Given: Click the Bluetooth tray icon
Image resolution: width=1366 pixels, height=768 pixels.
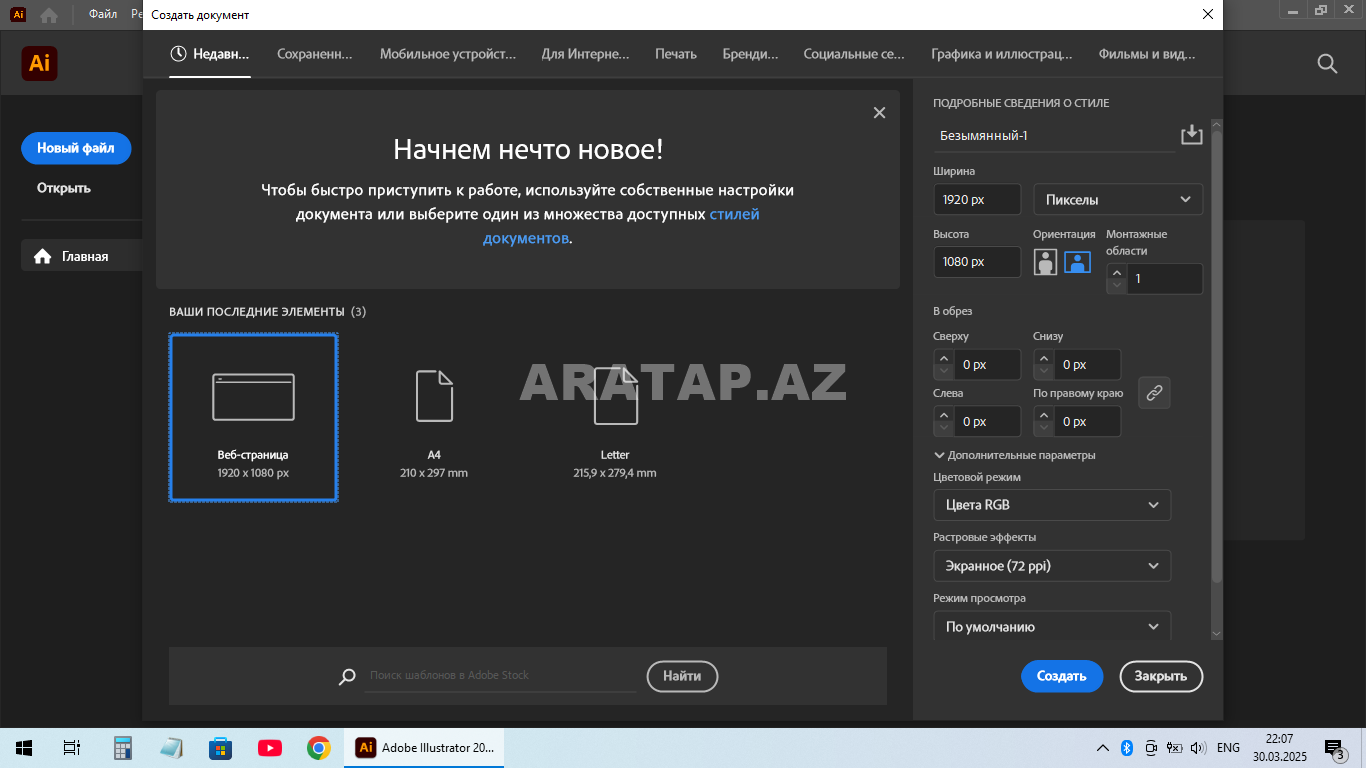Looking at the screenshot, I should point(1126,748).
